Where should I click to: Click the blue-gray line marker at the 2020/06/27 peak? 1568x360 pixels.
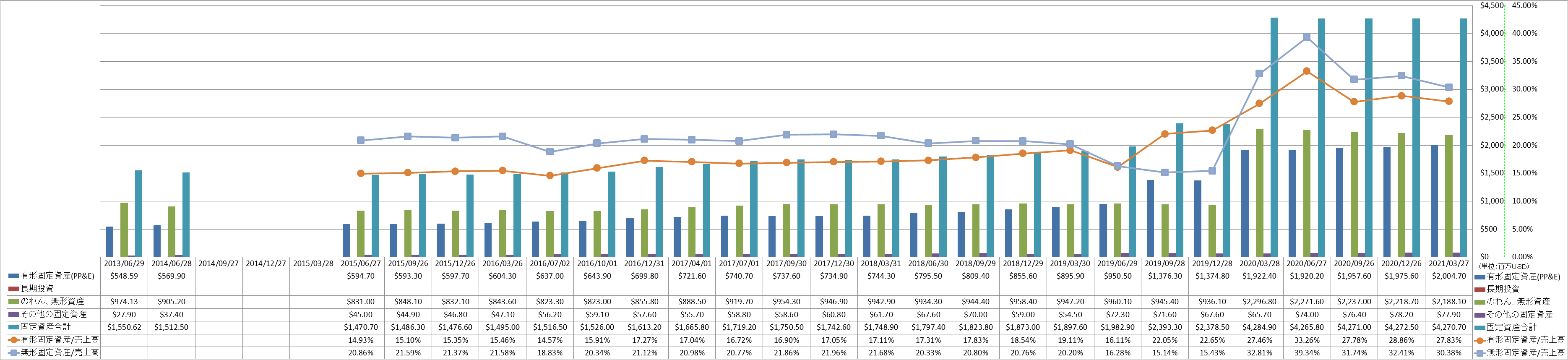1306,37
